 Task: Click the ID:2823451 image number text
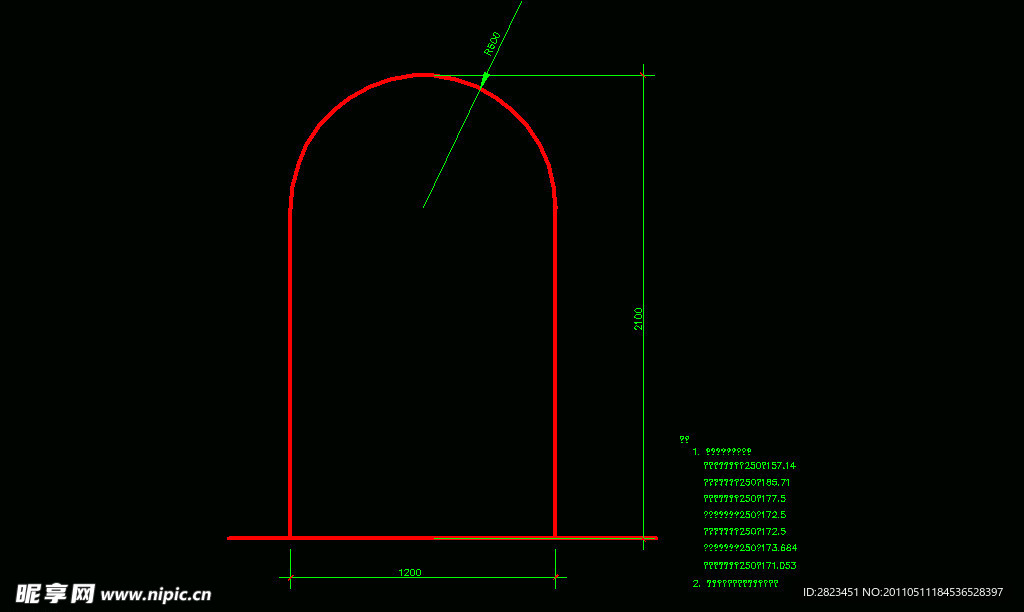point(902,593)
